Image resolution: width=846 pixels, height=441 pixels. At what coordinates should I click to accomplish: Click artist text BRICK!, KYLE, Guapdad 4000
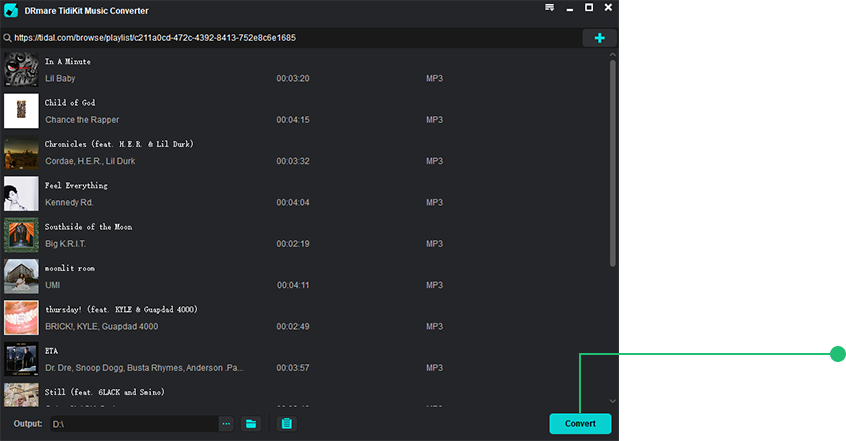(x=101, y=327)
